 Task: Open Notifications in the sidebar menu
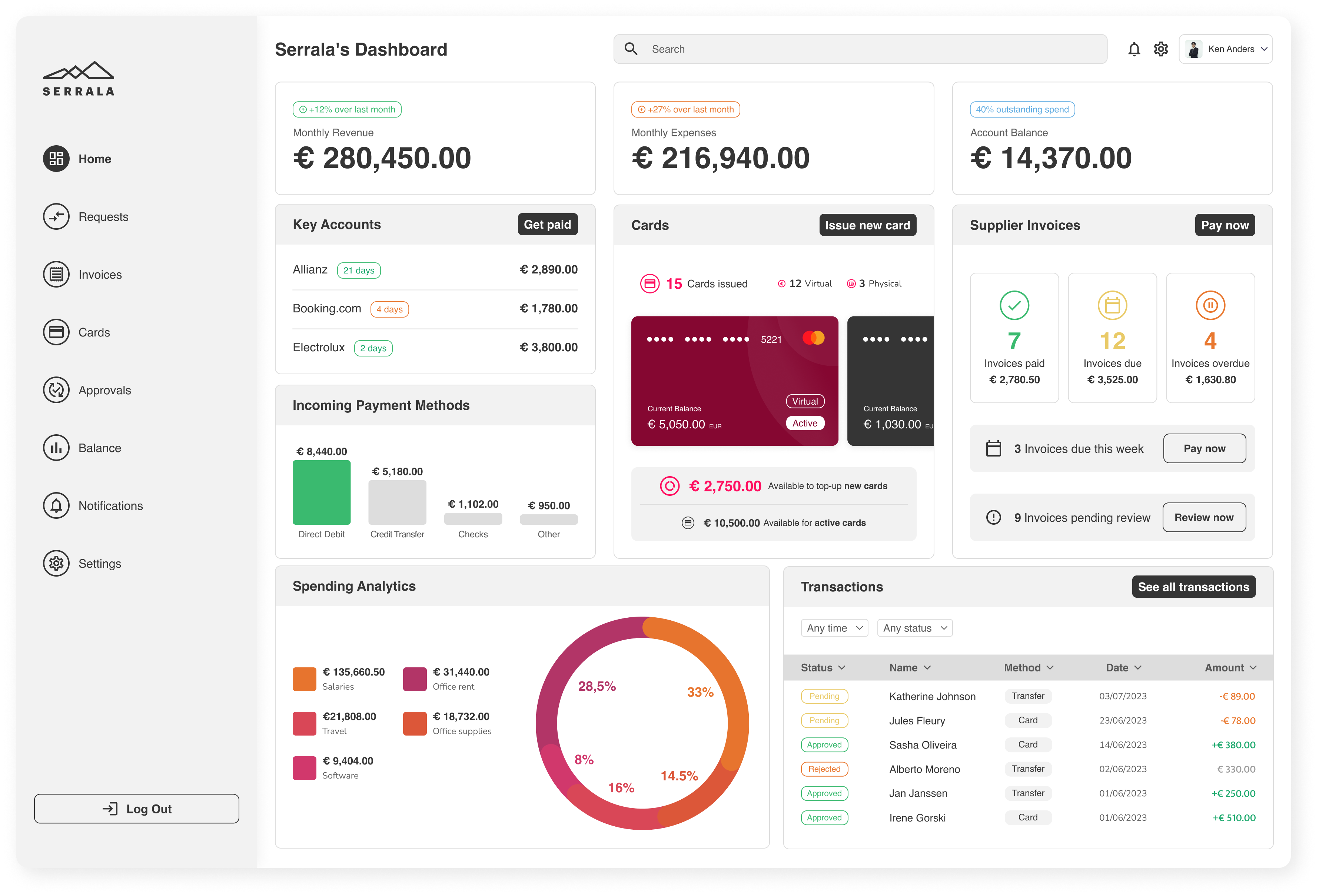click(110, 506)
